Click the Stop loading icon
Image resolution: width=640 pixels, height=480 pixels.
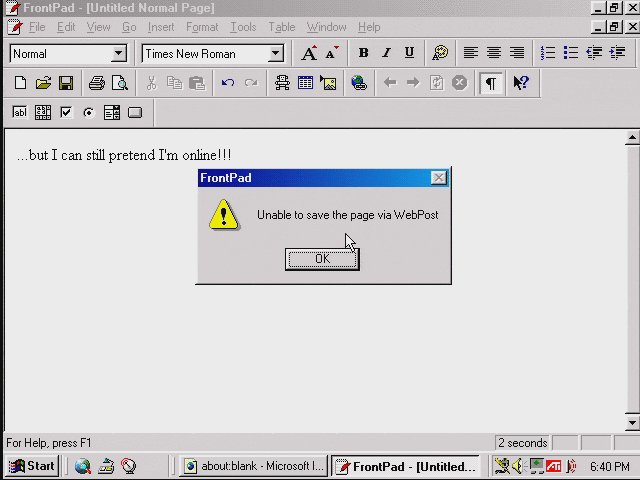[460, 83]
